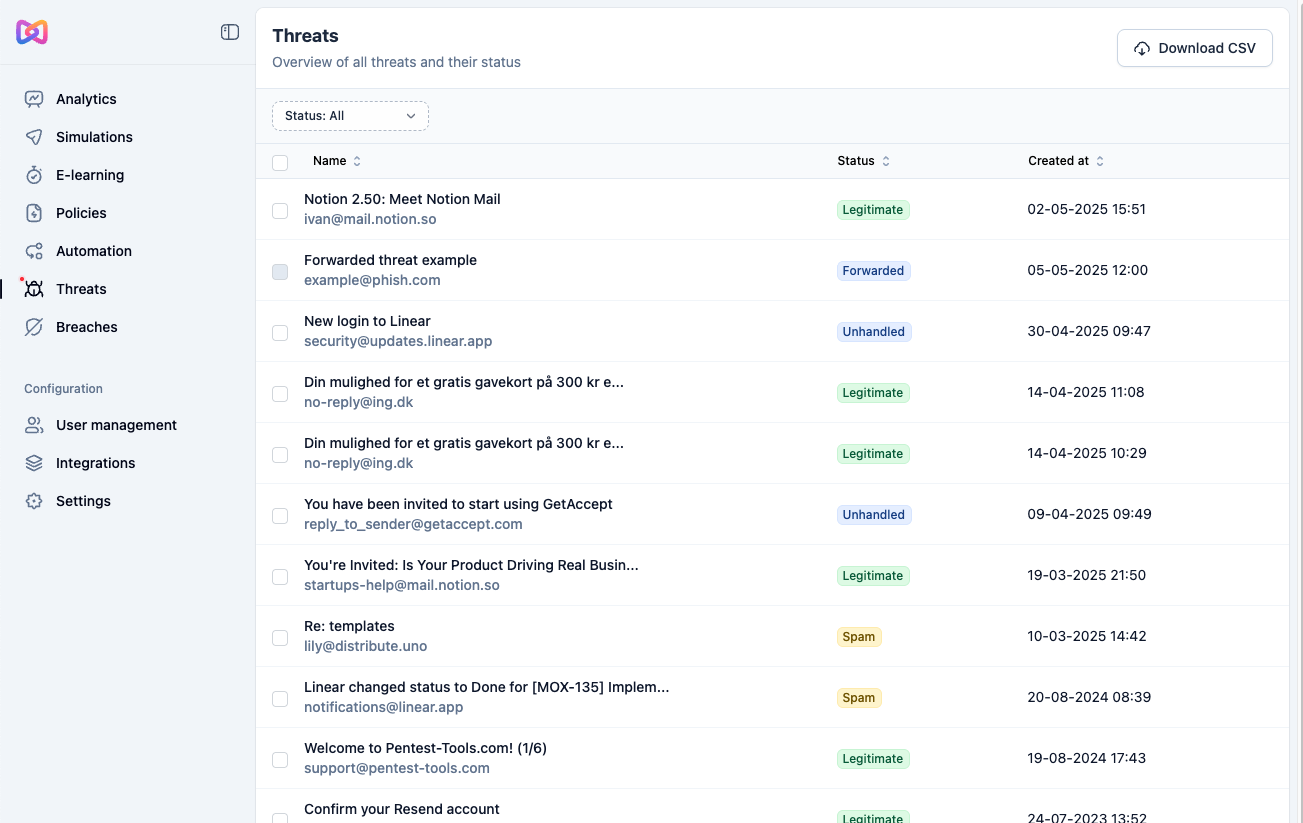Select the checkbox for New login to Linear
The height and width of the screenshot is (823, 1303).
click(280, 333)
